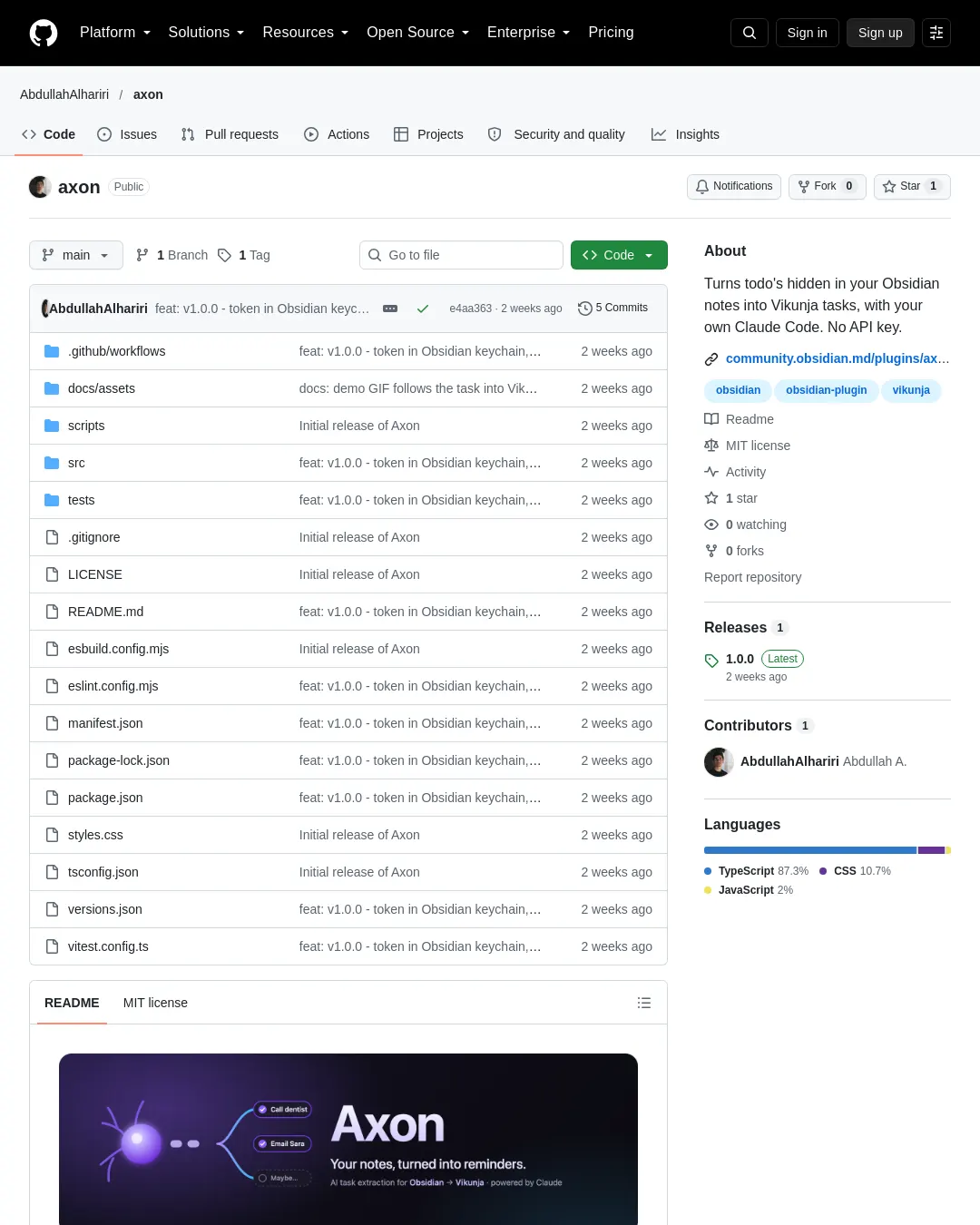Click the book icon next to Readme
Image resolution: width=980 pixels, height=1225 pixels.
pos(711,419)
